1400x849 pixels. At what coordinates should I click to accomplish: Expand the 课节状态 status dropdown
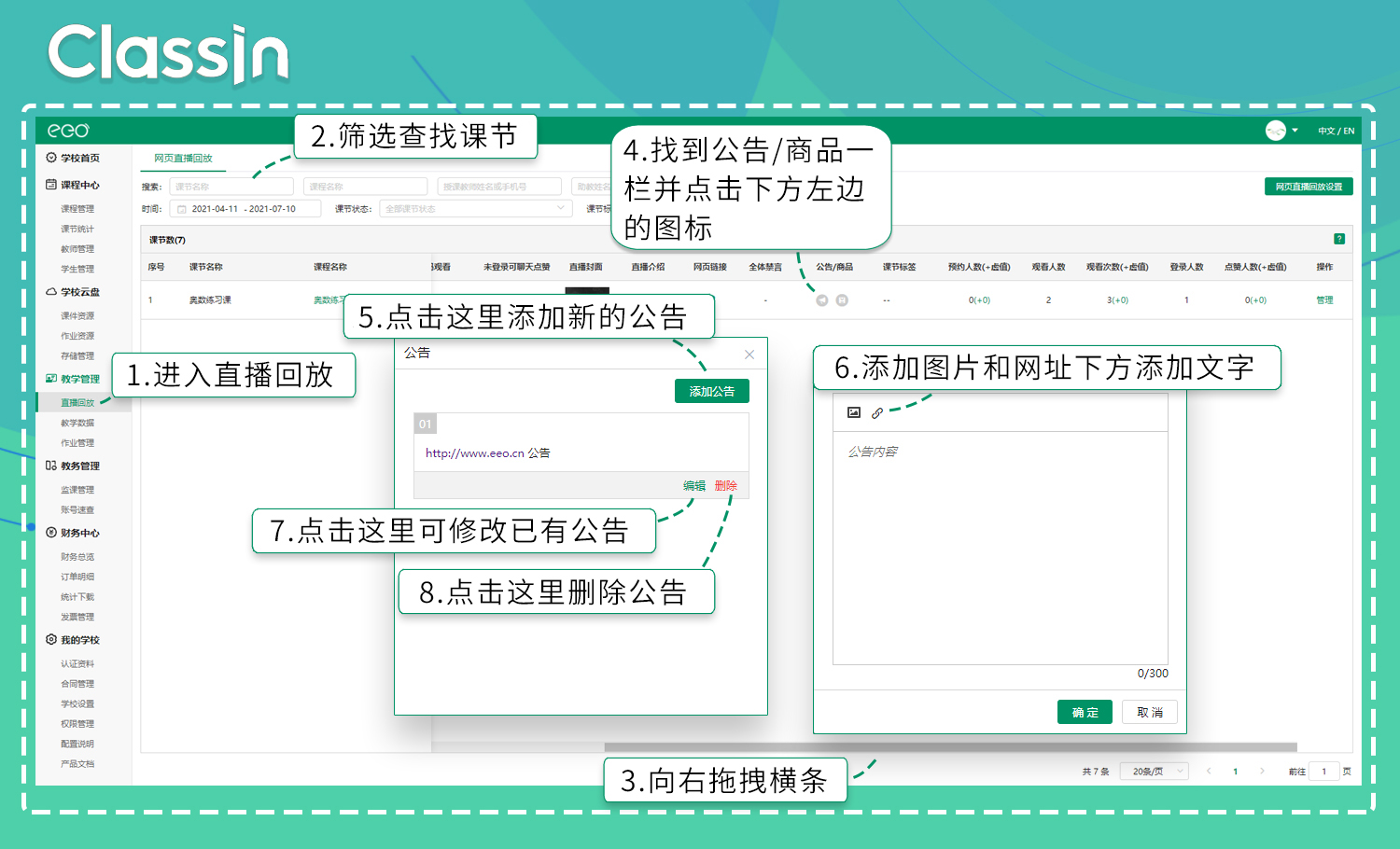point(476,209)
